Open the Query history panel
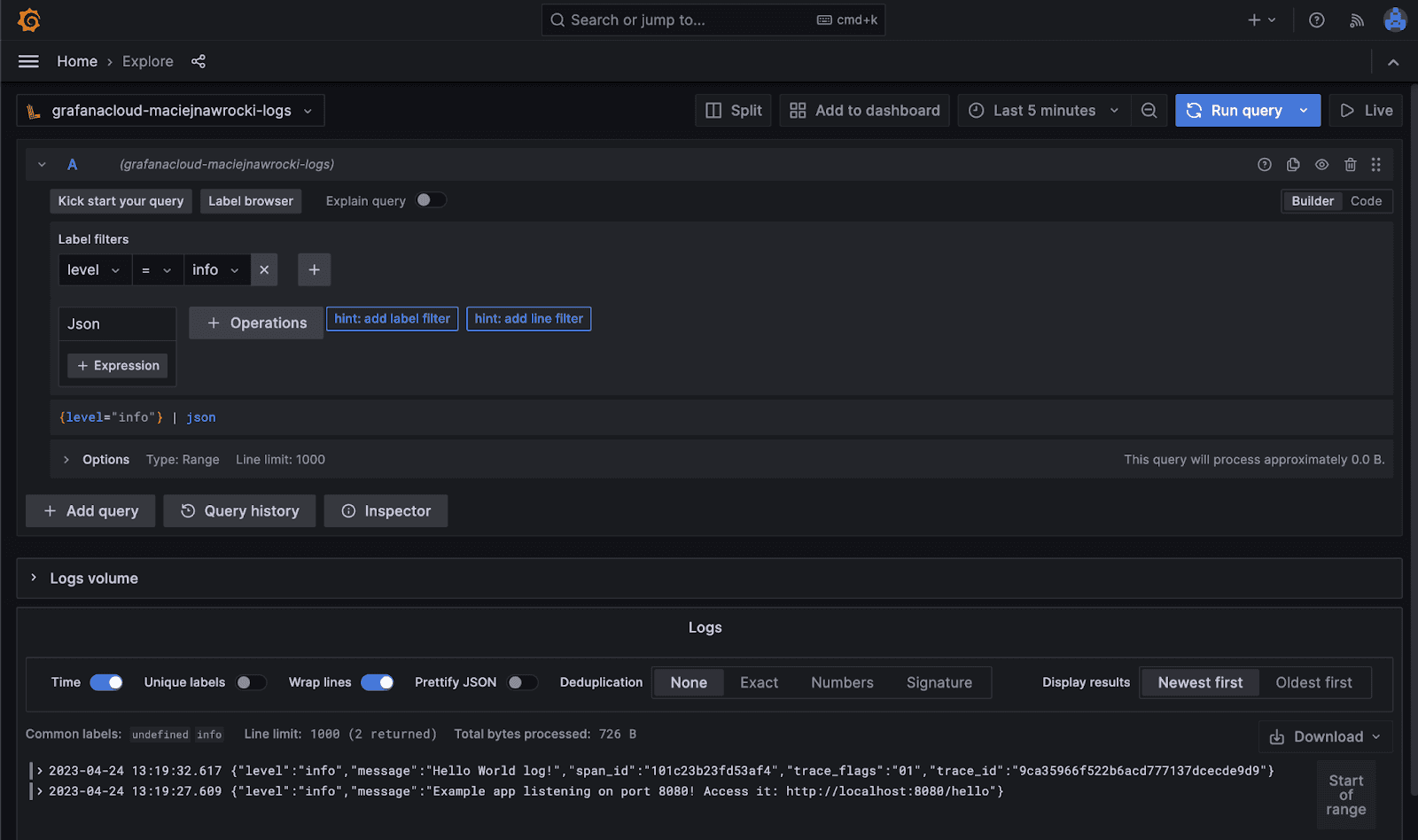The height and width of the screenshot is (840, 1418). (x=239, y=510)
